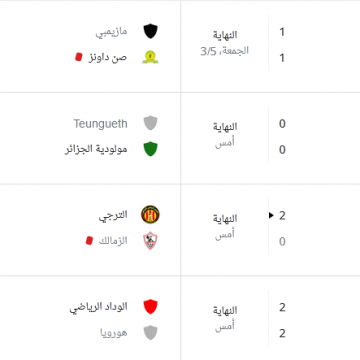Open the Wydad vs Horoya match status

pos(225,318)
